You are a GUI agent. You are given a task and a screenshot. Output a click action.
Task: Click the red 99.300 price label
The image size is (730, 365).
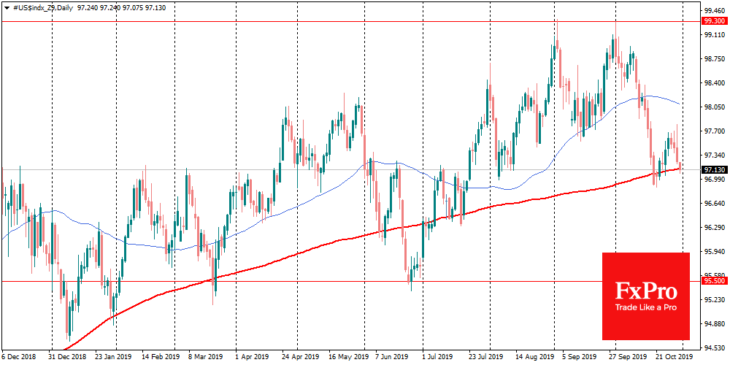714,21
